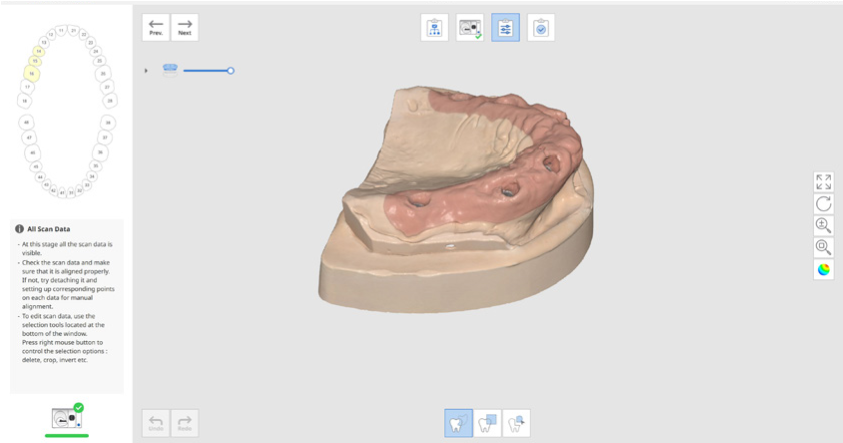Select the tooth pointer pick tool
Screen dimensions: 843x443
point(516,423)
